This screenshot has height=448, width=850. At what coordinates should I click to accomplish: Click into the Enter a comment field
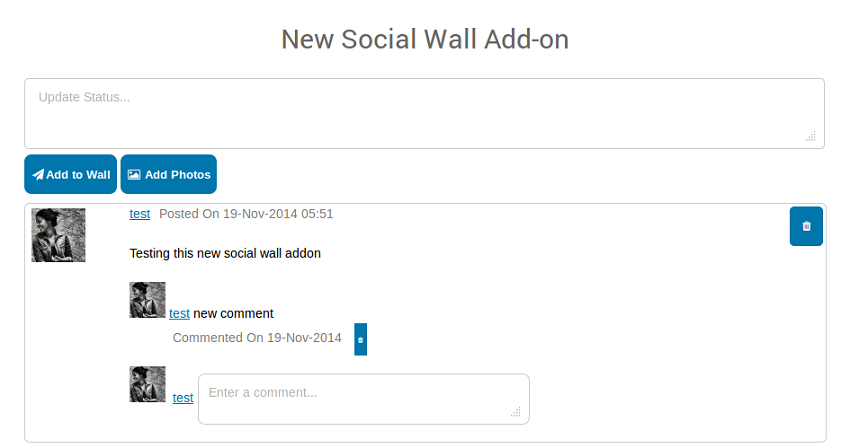[x=363, y=398]
